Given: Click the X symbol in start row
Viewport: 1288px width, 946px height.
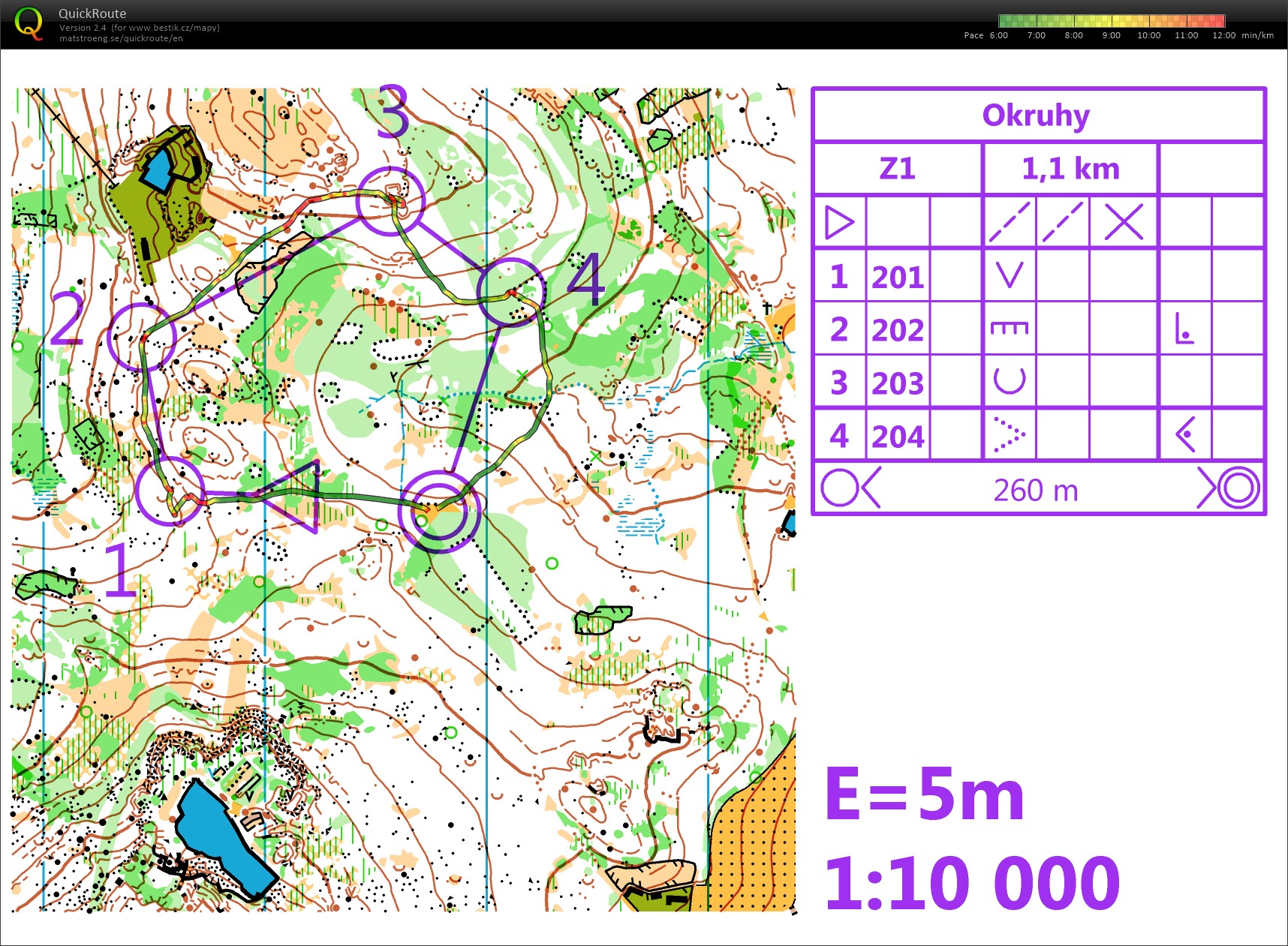Looking at the screenshot, I should click(1123, 223).
